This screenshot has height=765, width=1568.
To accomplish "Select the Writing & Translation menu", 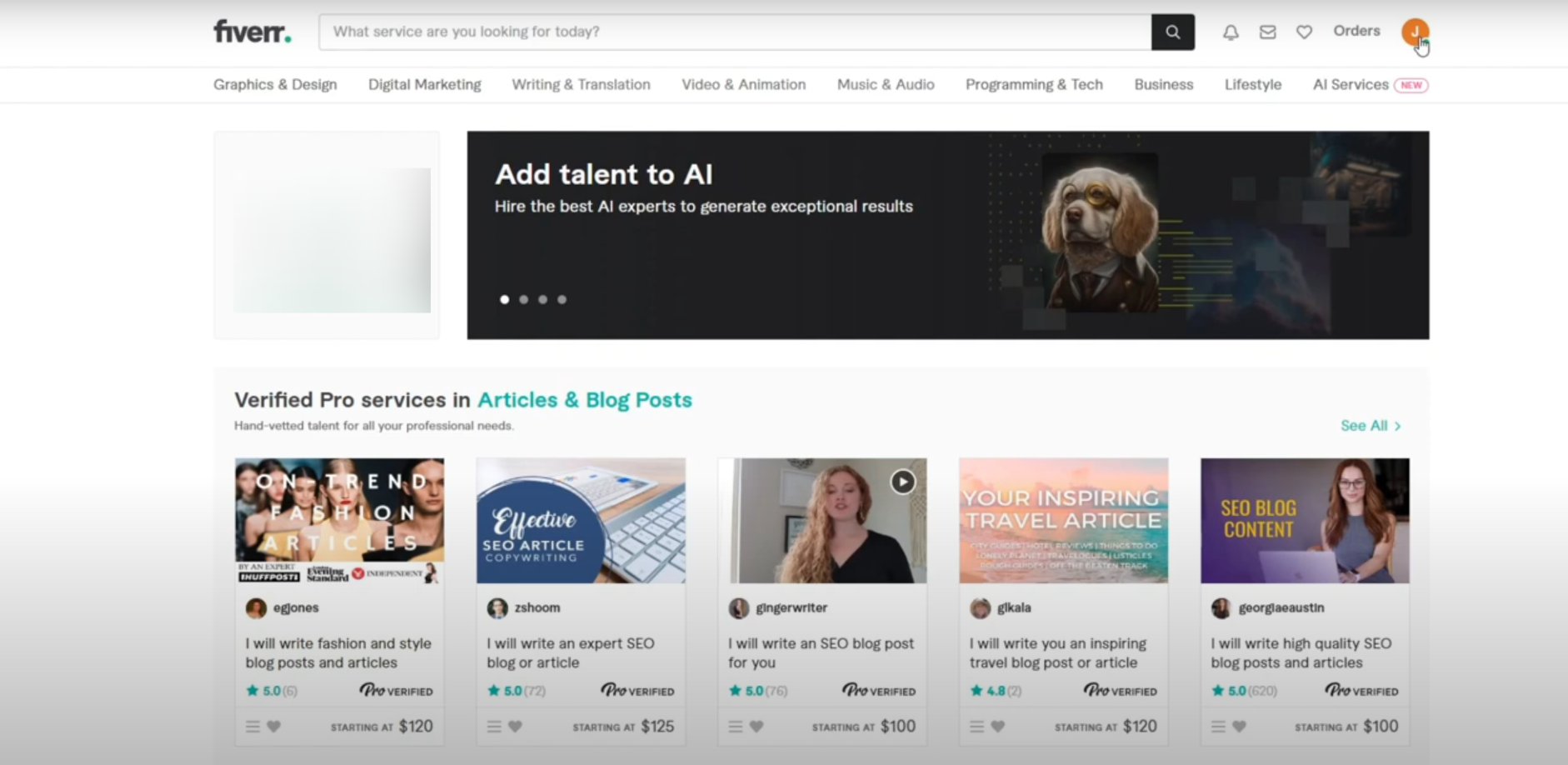I will click(x=581, y=85).
